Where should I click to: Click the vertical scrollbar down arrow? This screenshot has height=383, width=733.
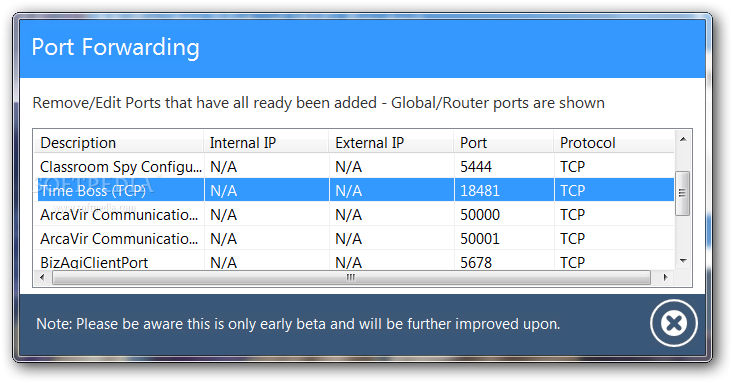click(683, 261)
